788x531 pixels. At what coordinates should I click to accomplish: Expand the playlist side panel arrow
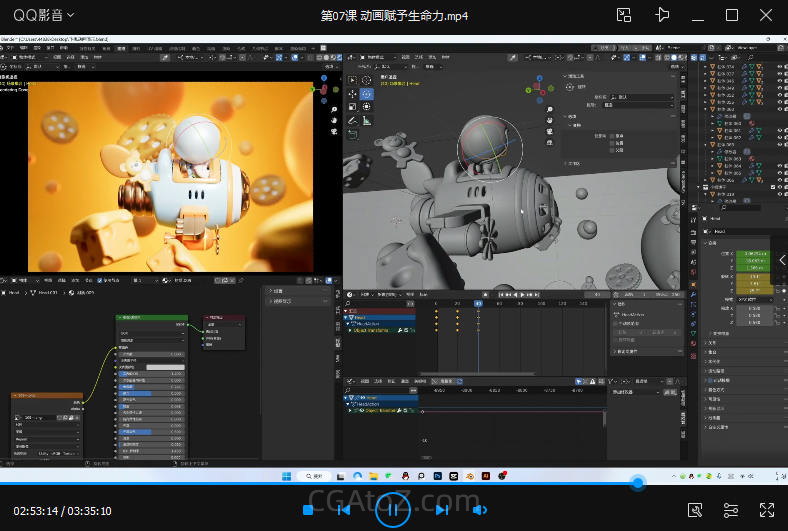781,260
